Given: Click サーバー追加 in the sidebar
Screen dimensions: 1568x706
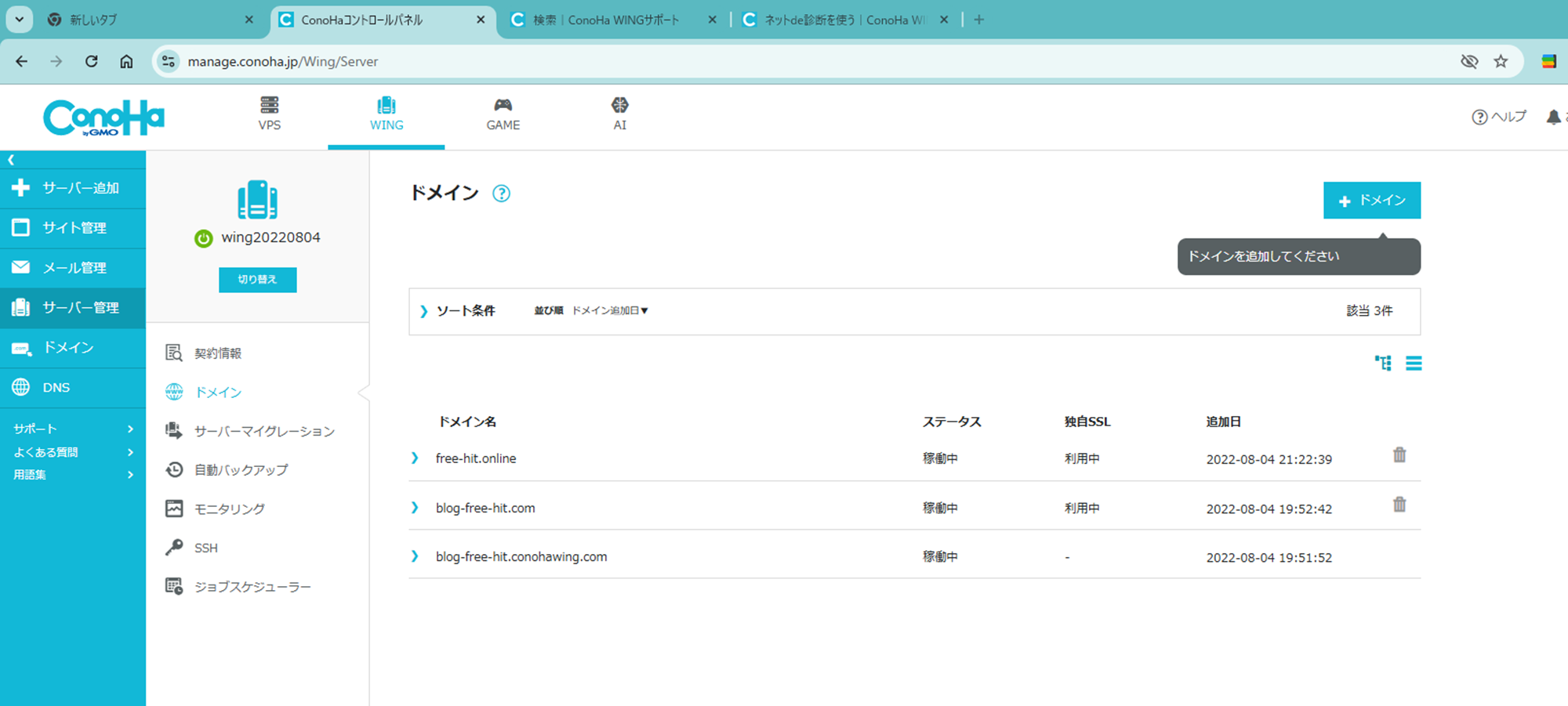Looking at the screenshot, I should tap(73, 188).
